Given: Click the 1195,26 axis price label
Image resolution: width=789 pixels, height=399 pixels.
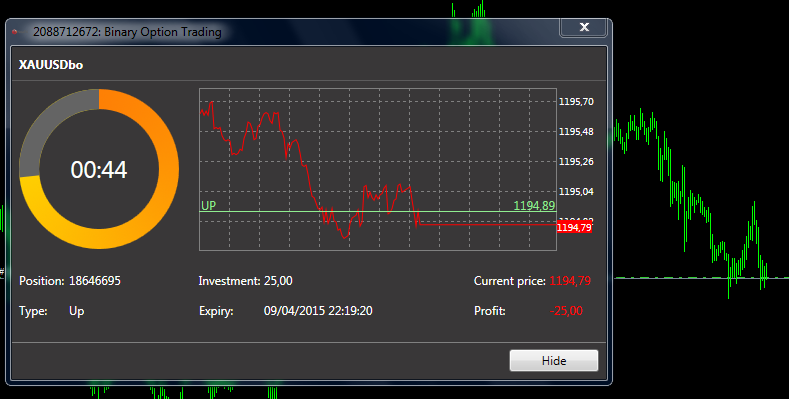Looking at the screenshot, I should click(576, 162).
